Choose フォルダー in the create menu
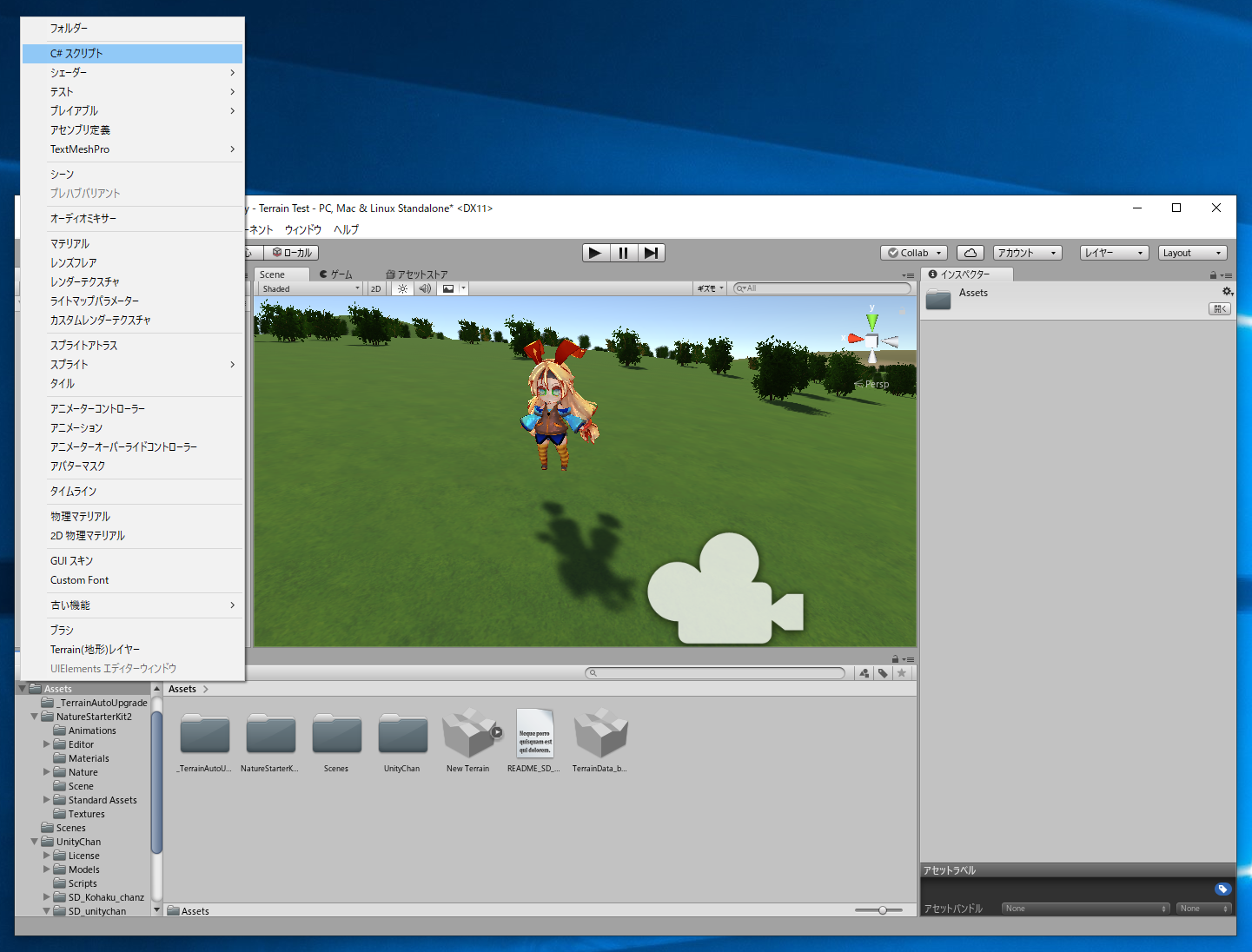Screen dimensions: 1252x952 tap(132, 29)
